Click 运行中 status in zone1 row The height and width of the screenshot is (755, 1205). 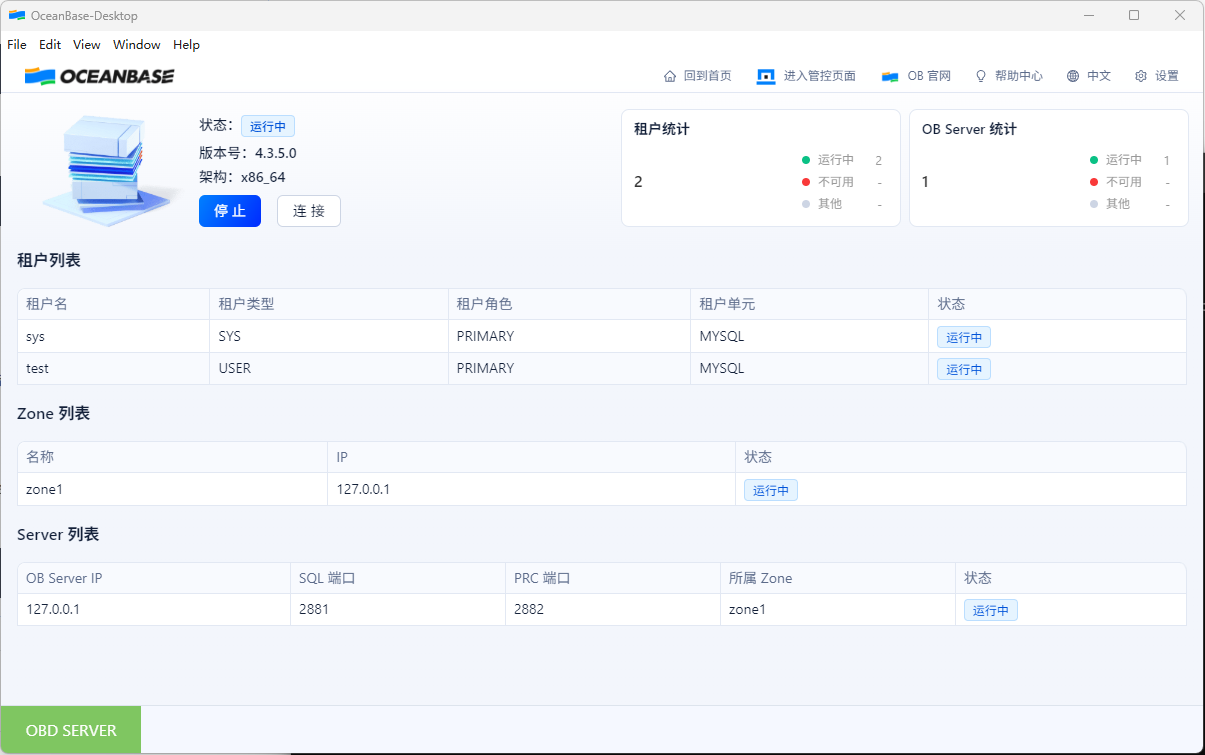[771, 490]
